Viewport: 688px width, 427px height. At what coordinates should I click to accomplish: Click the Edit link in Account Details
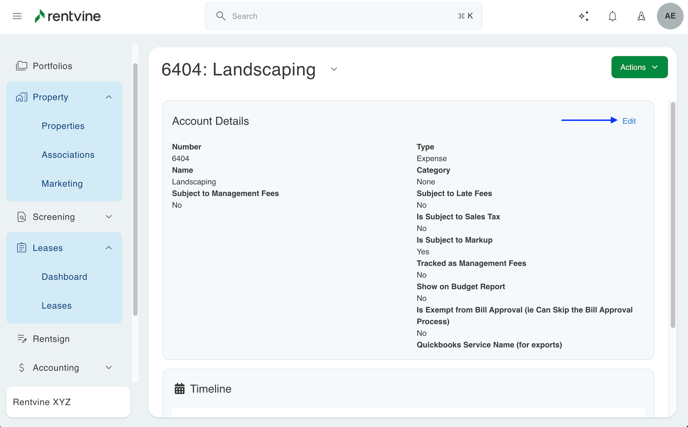click(x=628, y=121)
